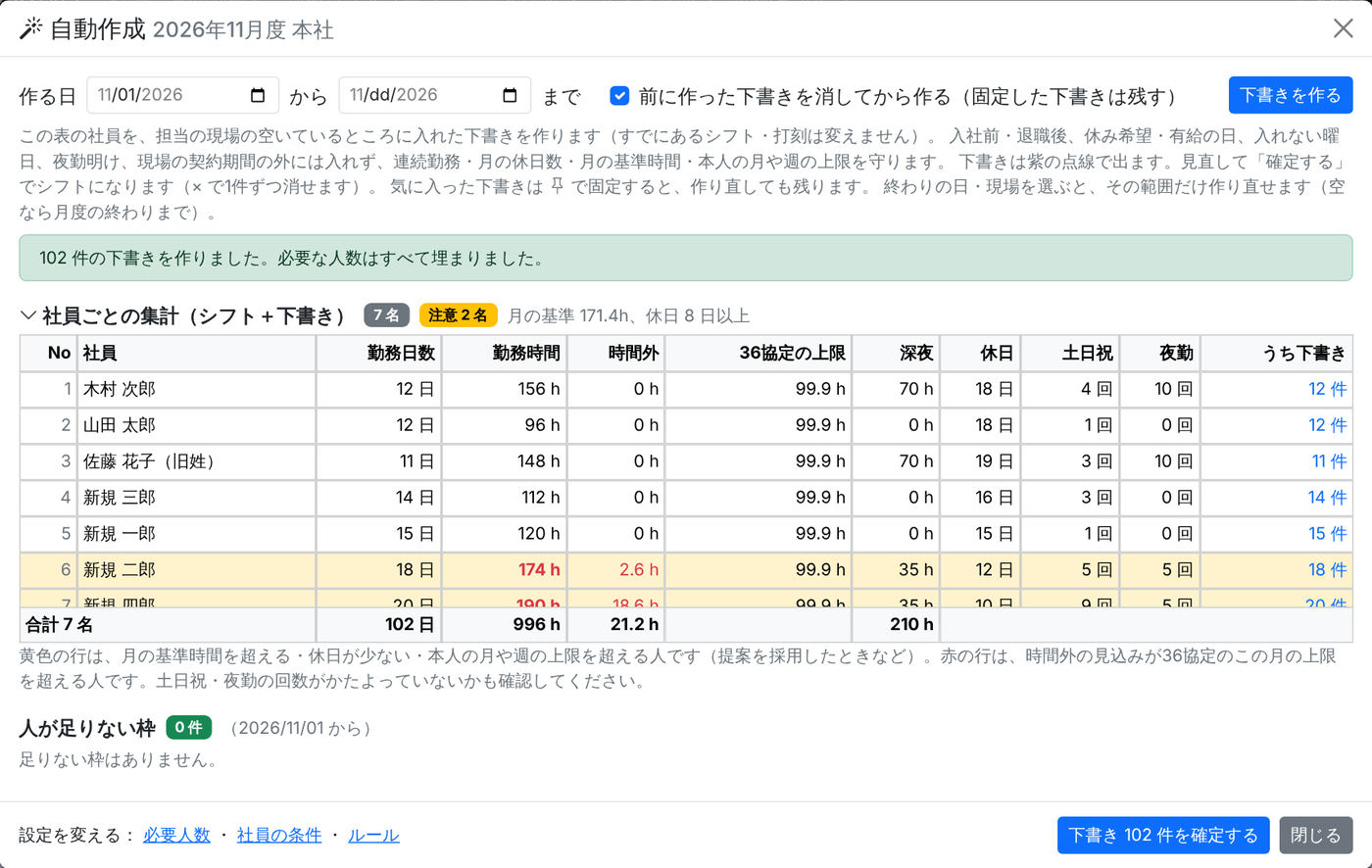Click the red 174 h working hours value
This screenshot has height=868, width=1372.
point(539,570)
